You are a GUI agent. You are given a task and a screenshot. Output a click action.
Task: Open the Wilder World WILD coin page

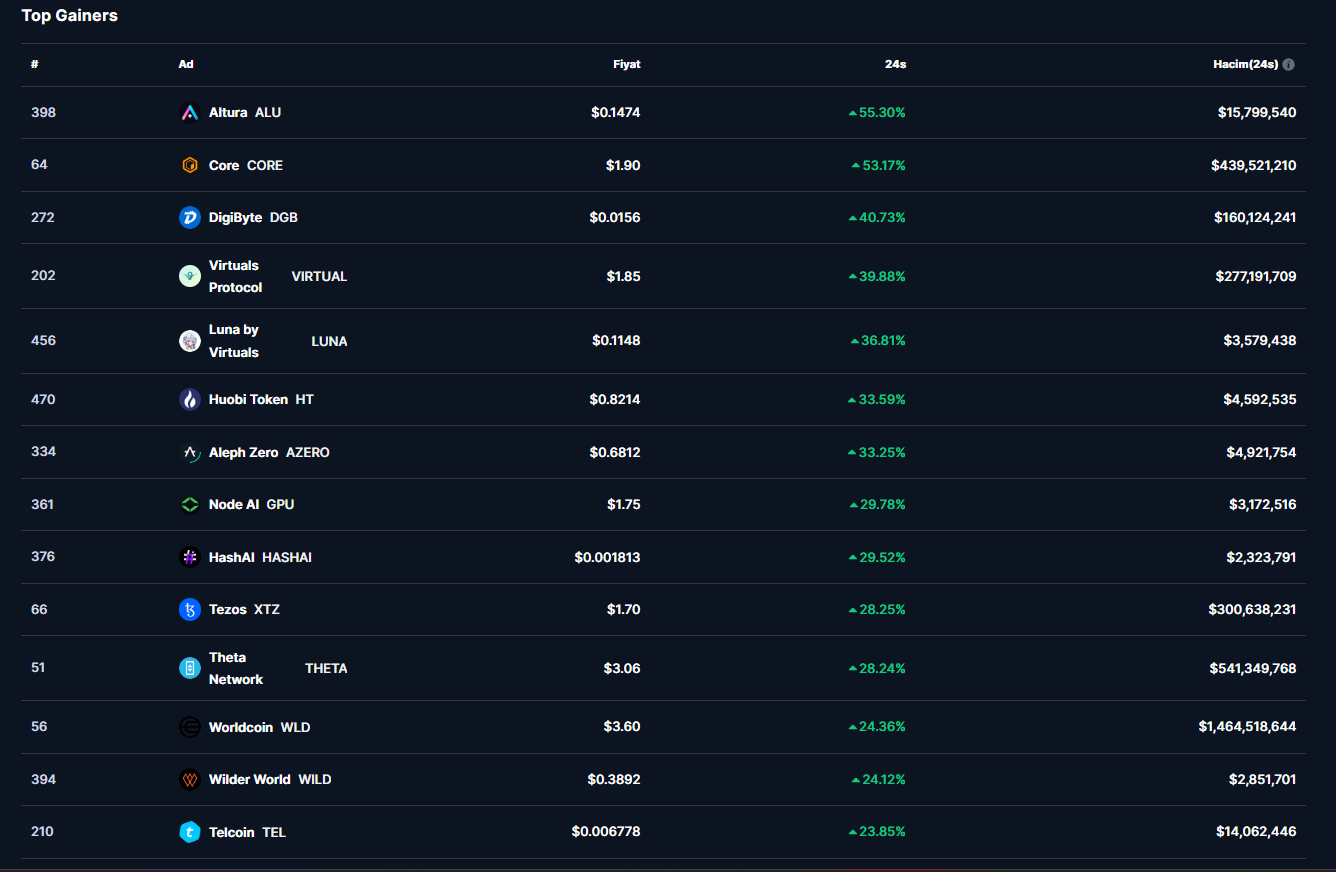(x=270, y=779)
